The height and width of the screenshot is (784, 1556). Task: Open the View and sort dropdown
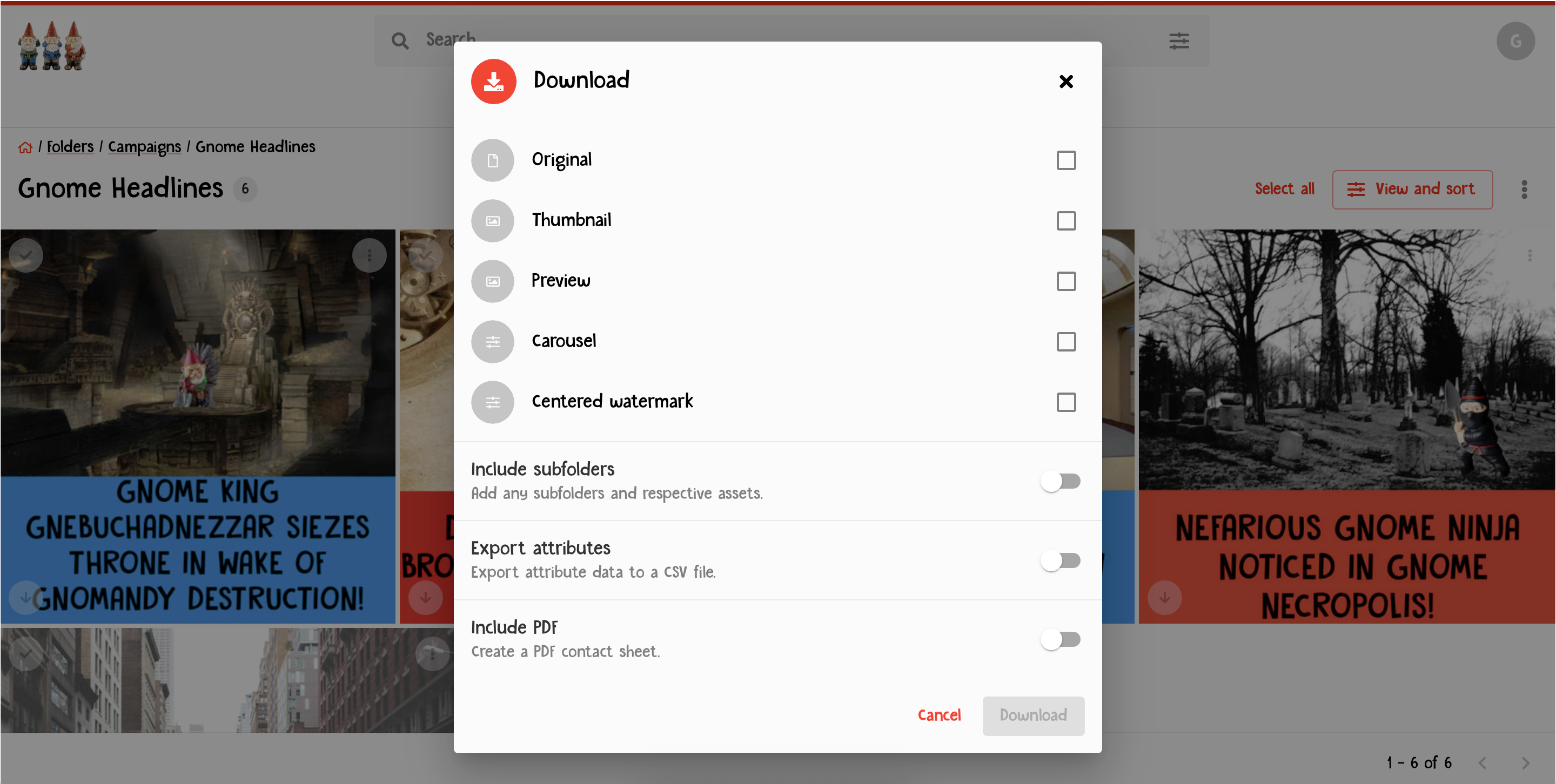1412,190
